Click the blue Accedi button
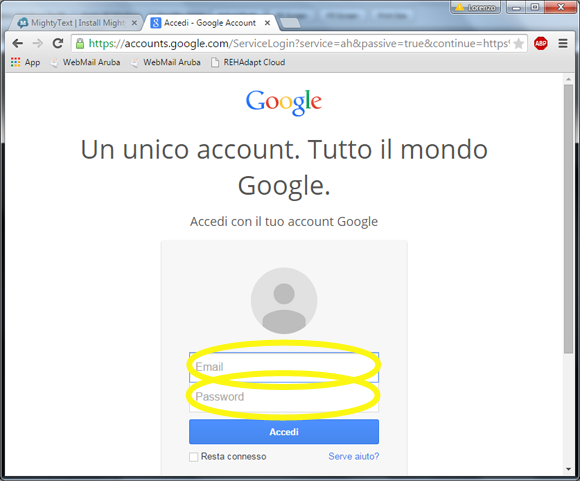Viewport: 580px width, 481px height. point(284,432)
